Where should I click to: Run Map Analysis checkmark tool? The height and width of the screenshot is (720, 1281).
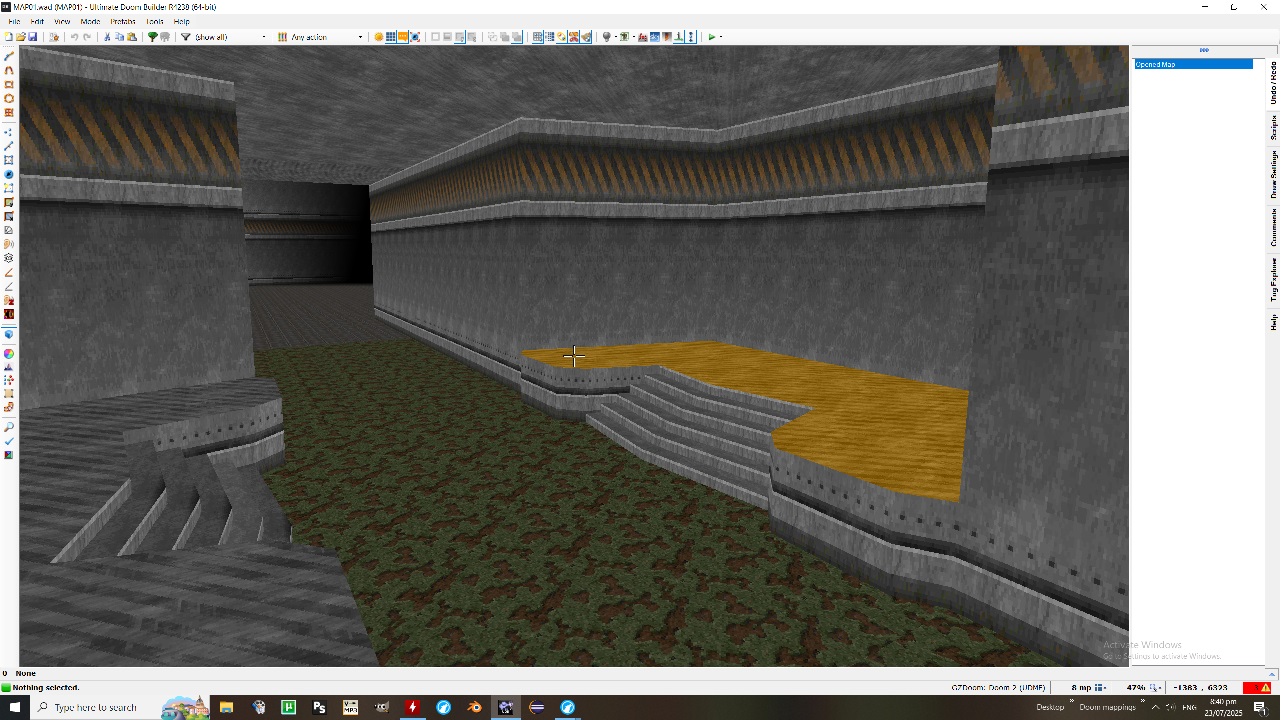pyautogui.click(x=9, y=441)
